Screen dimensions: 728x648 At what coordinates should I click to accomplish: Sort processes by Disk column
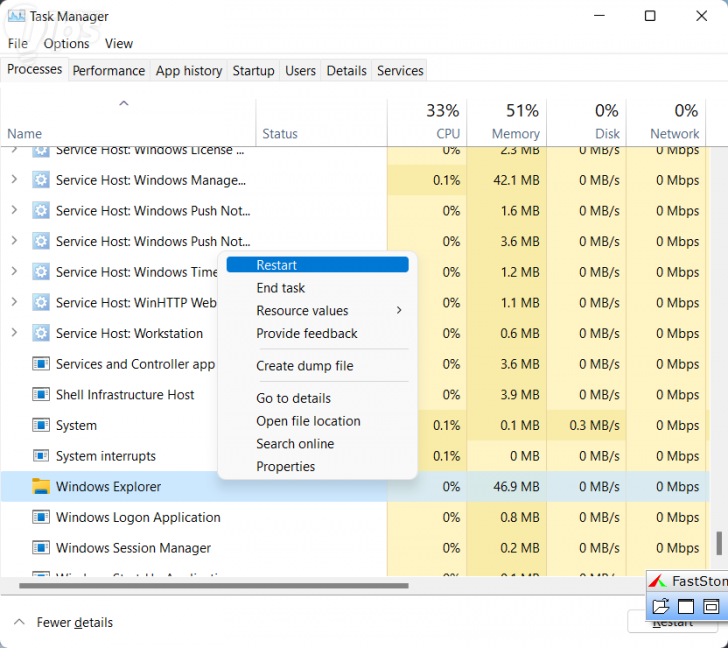point(586,122)
